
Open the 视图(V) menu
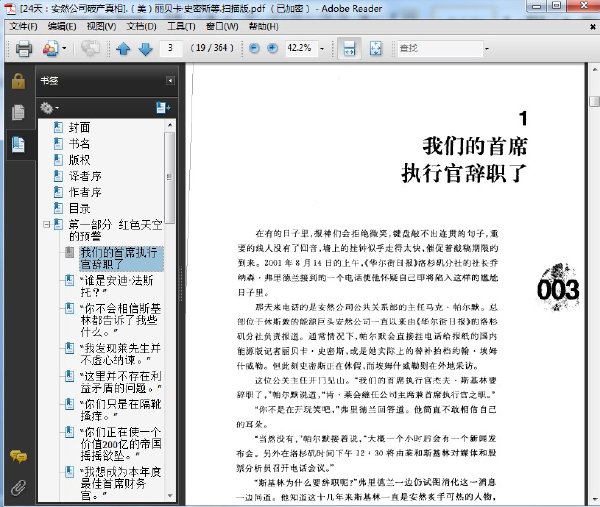(x=101, y=26)
